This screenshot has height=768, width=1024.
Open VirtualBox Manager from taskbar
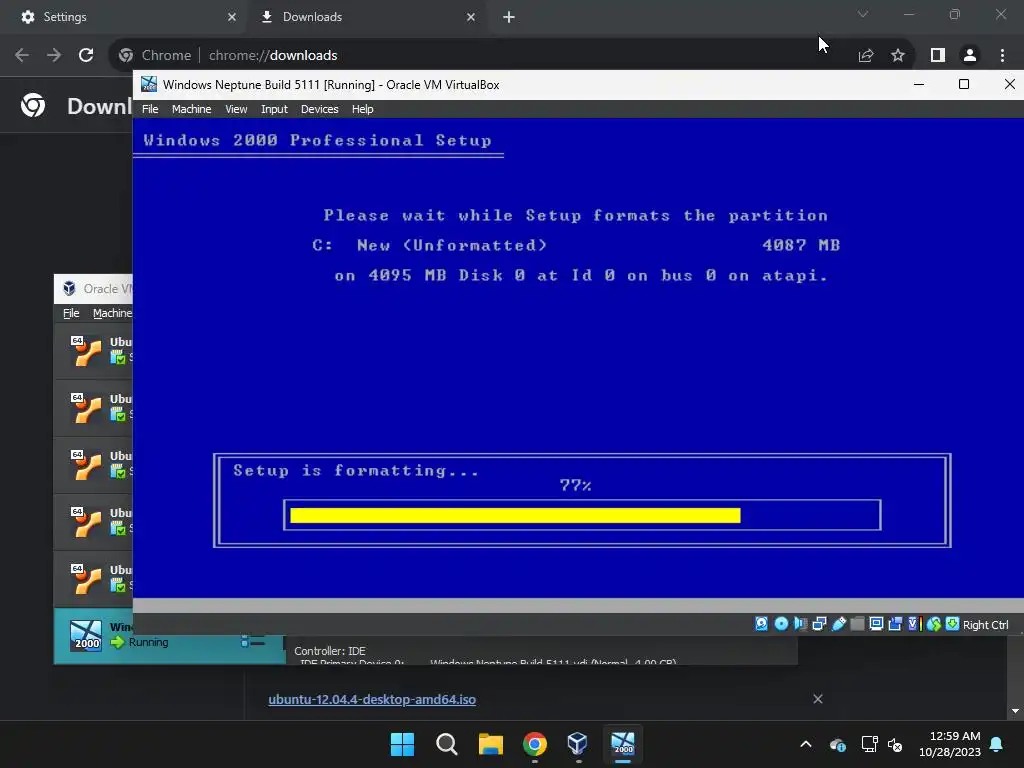[578, 744]
